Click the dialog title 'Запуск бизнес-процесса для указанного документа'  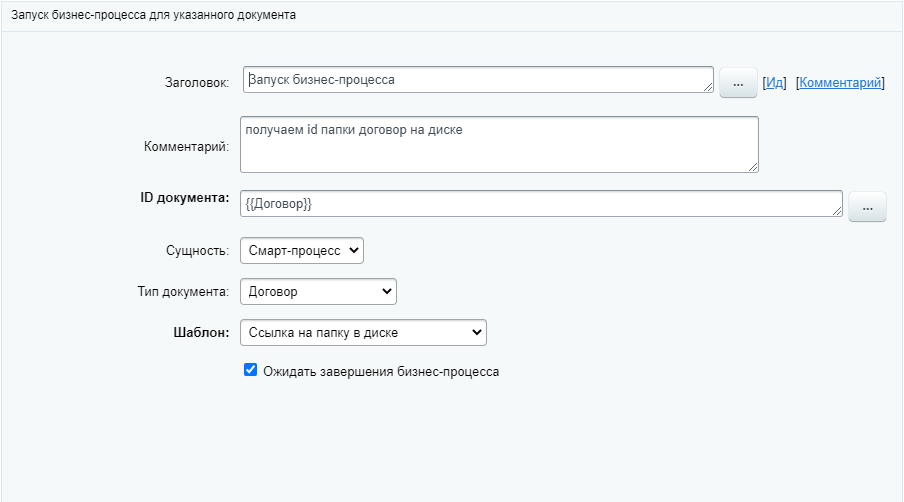click(x=153, y=16)
